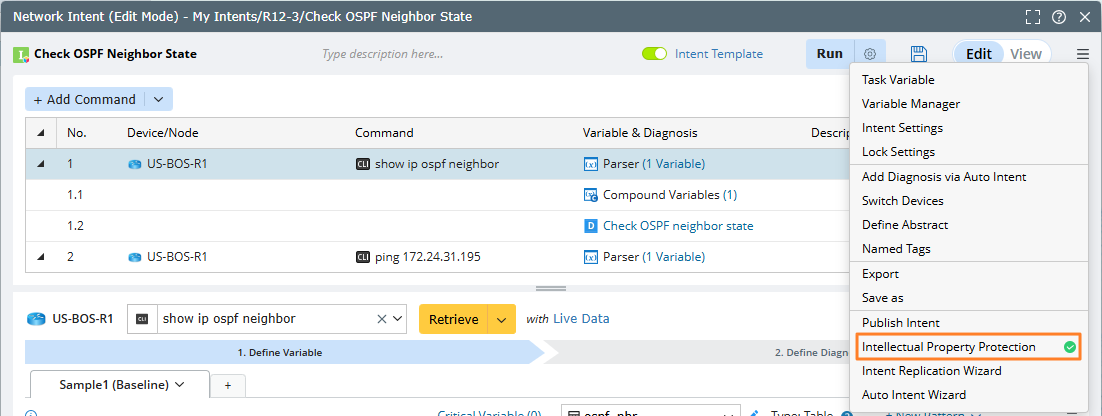The width and height of the screenshot is (1102, 416).
Task: Open Intent Replication Wizard
Action: tap(931, 371)
